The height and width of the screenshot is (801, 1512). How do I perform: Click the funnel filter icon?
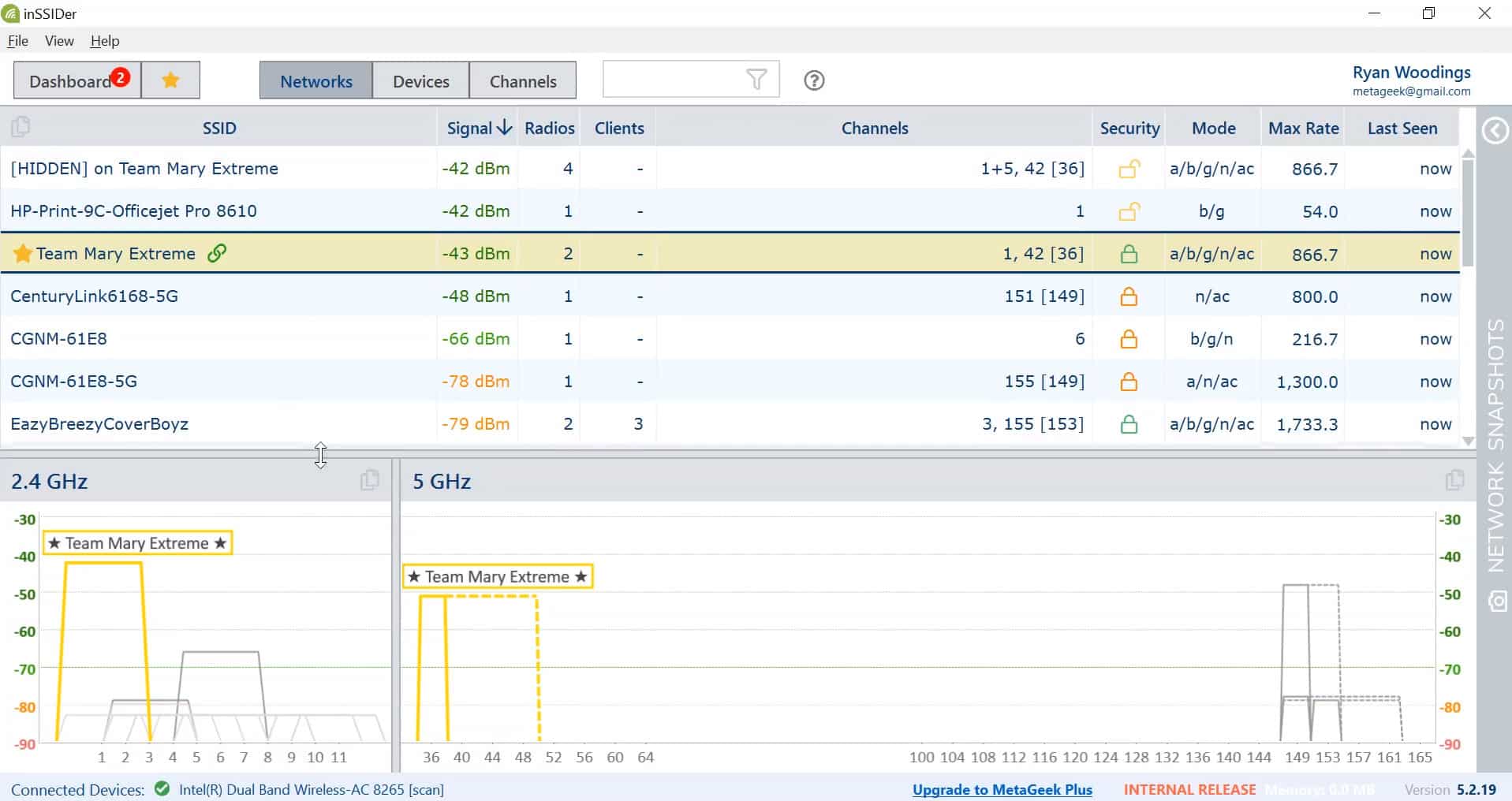(756, 80)
